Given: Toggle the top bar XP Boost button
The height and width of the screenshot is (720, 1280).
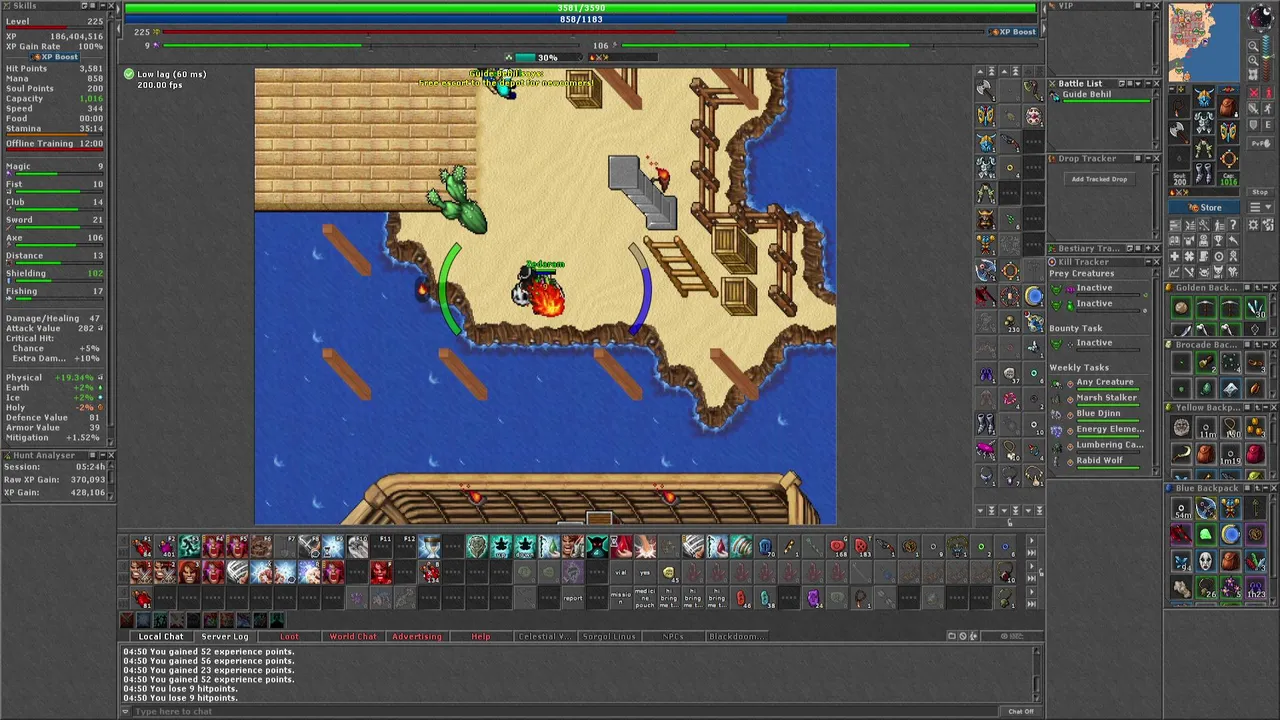Looking at the screenshot, I should [x=1014, y=32].
